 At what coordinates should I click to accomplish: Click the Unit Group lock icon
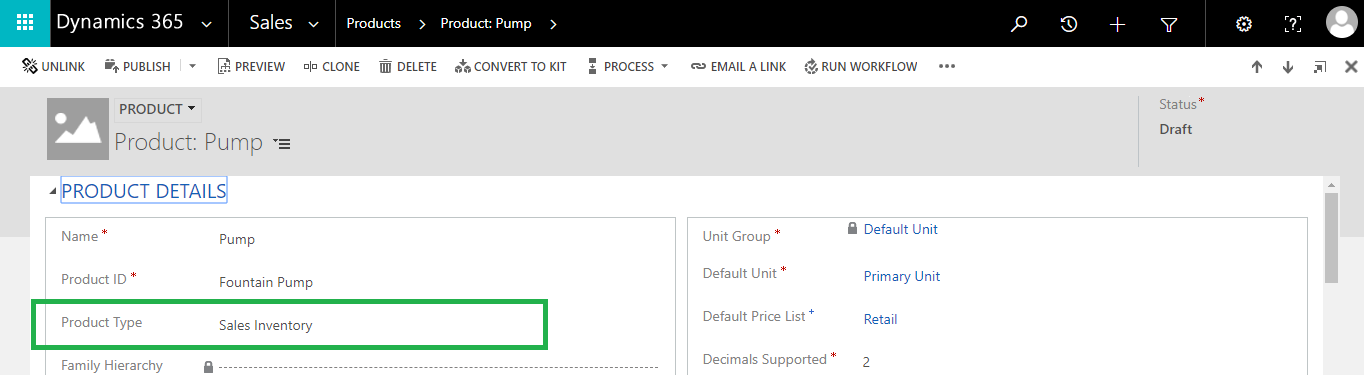852,228
